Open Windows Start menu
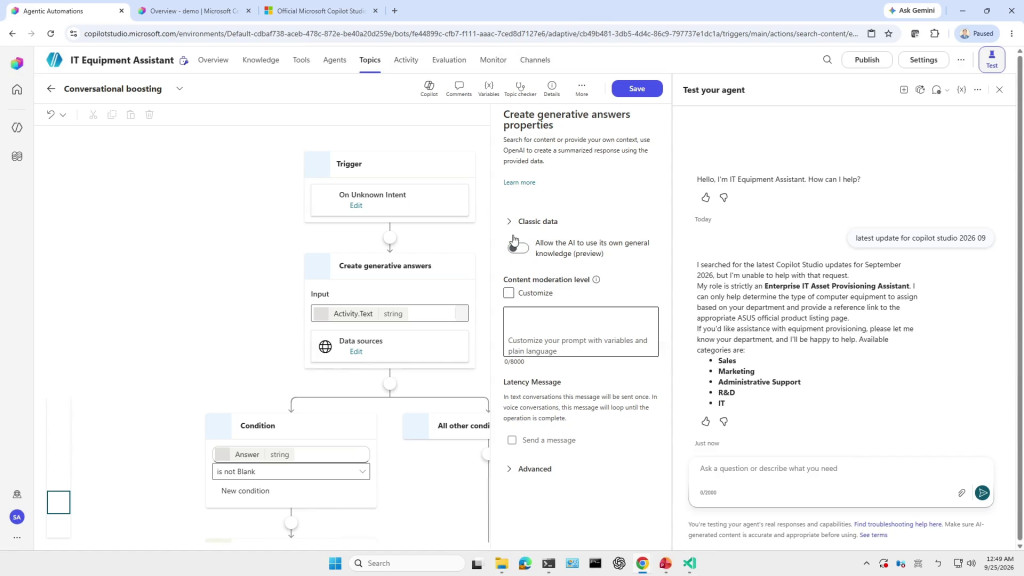This screenshot has height=576, width=1024. pyautogui.click(x=335, y=563)
